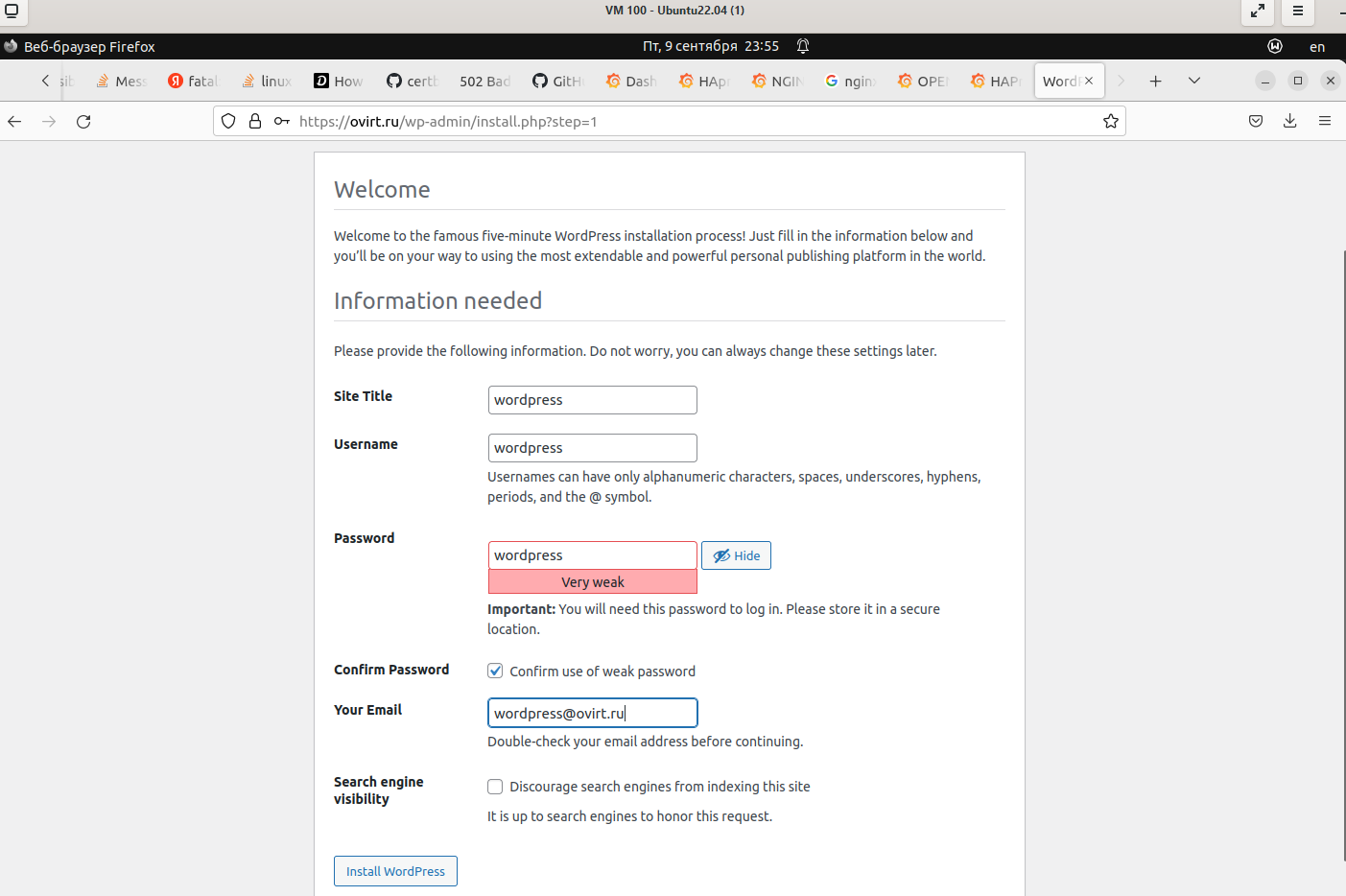Click the Username input field
The width and height of the screenshot is (1346, 896).
tap(592, 448)
